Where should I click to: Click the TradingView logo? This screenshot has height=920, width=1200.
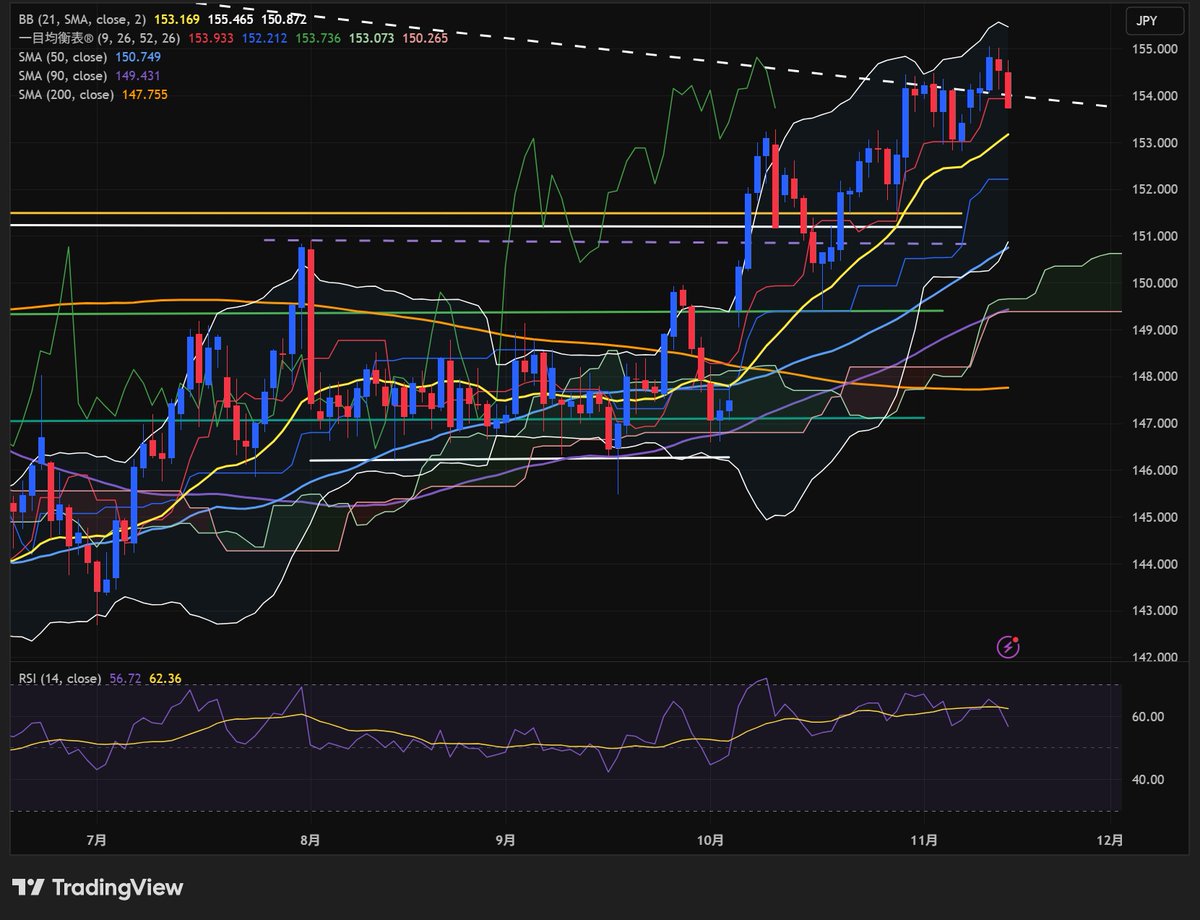click(x=97, y=887)
